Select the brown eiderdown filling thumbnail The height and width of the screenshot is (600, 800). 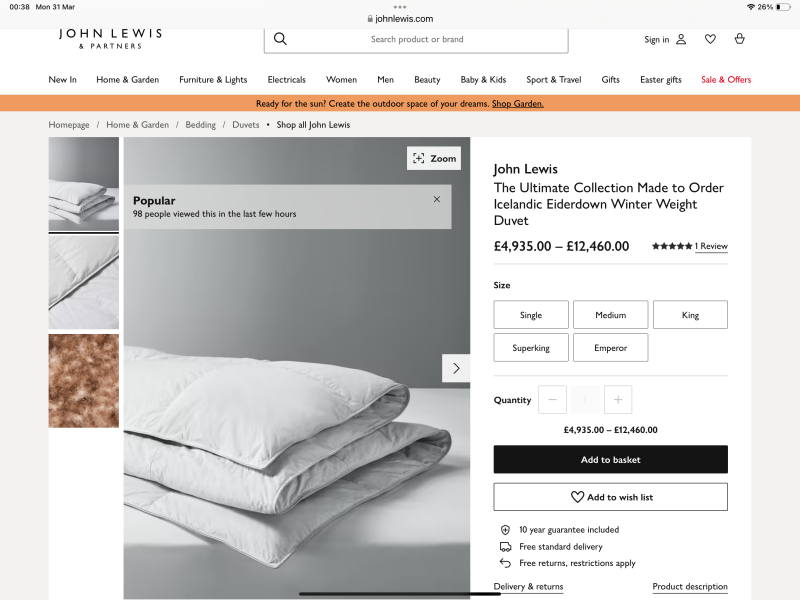click(x=84, y=381)
